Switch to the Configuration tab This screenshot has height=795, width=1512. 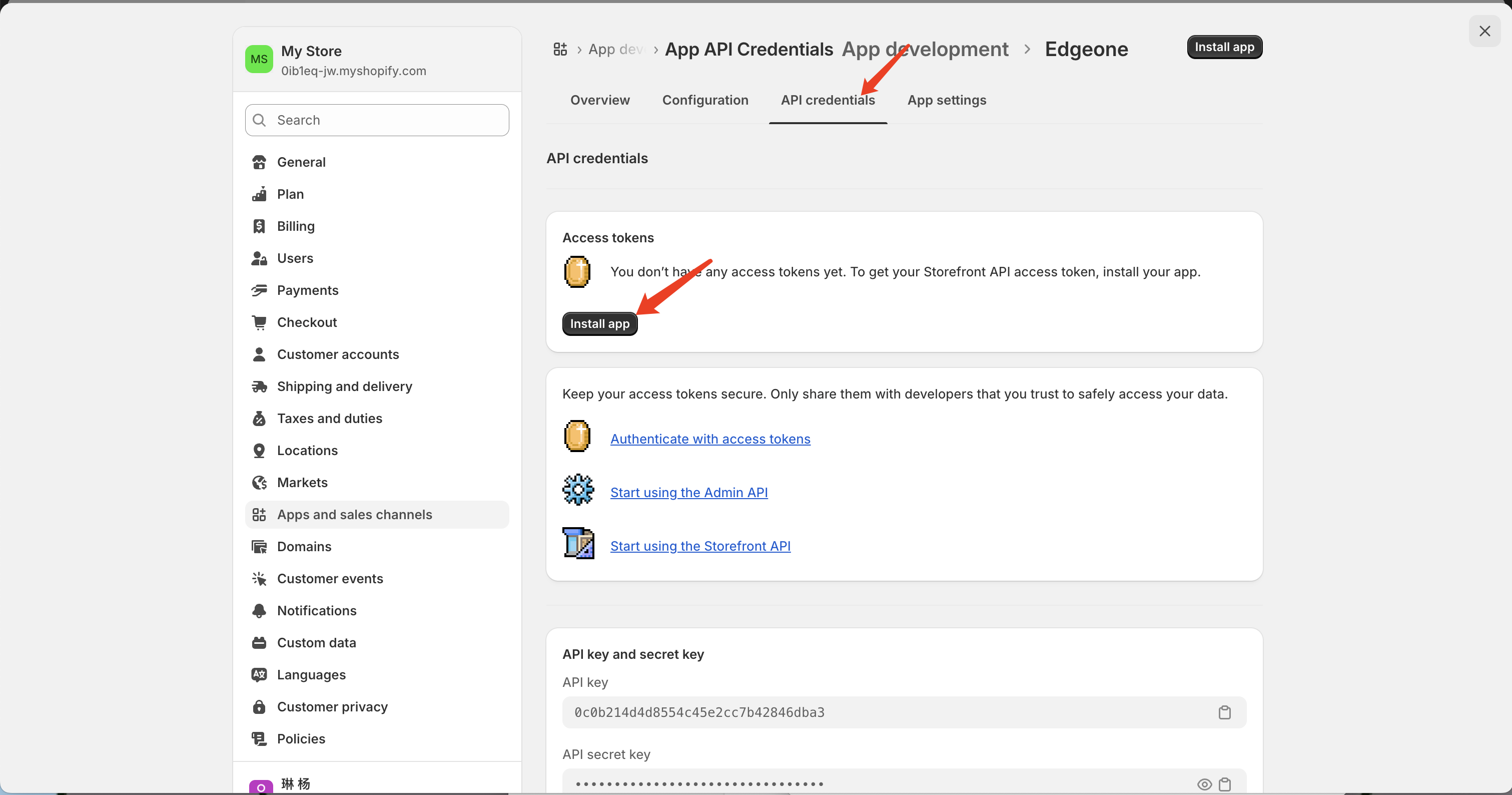[x=705, y=100]
